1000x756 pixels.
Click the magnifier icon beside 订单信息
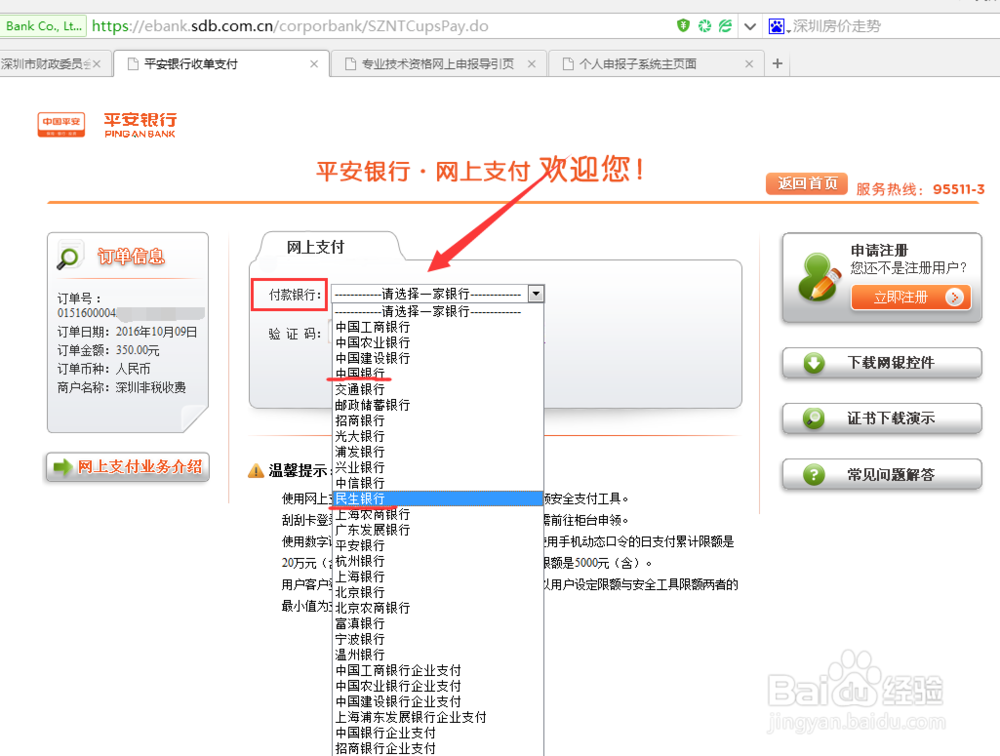pyautogui.click(x=69, y=256)
